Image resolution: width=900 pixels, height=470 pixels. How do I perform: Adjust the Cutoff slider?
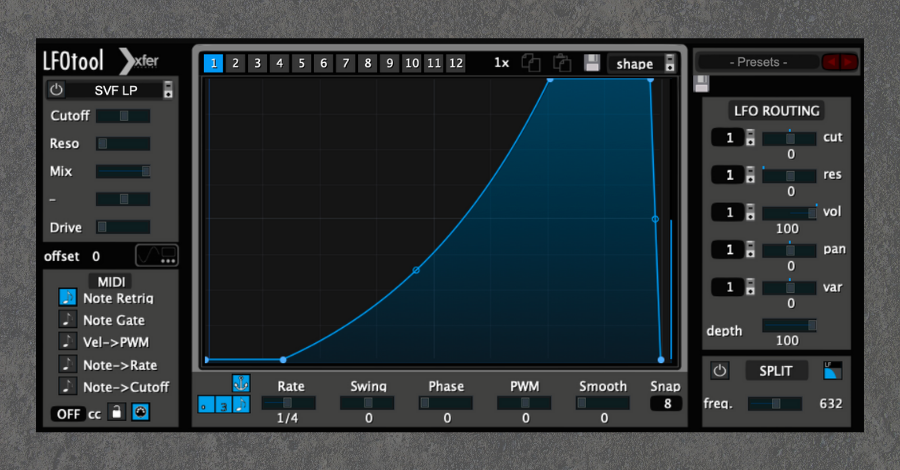[x=123, y=116]
